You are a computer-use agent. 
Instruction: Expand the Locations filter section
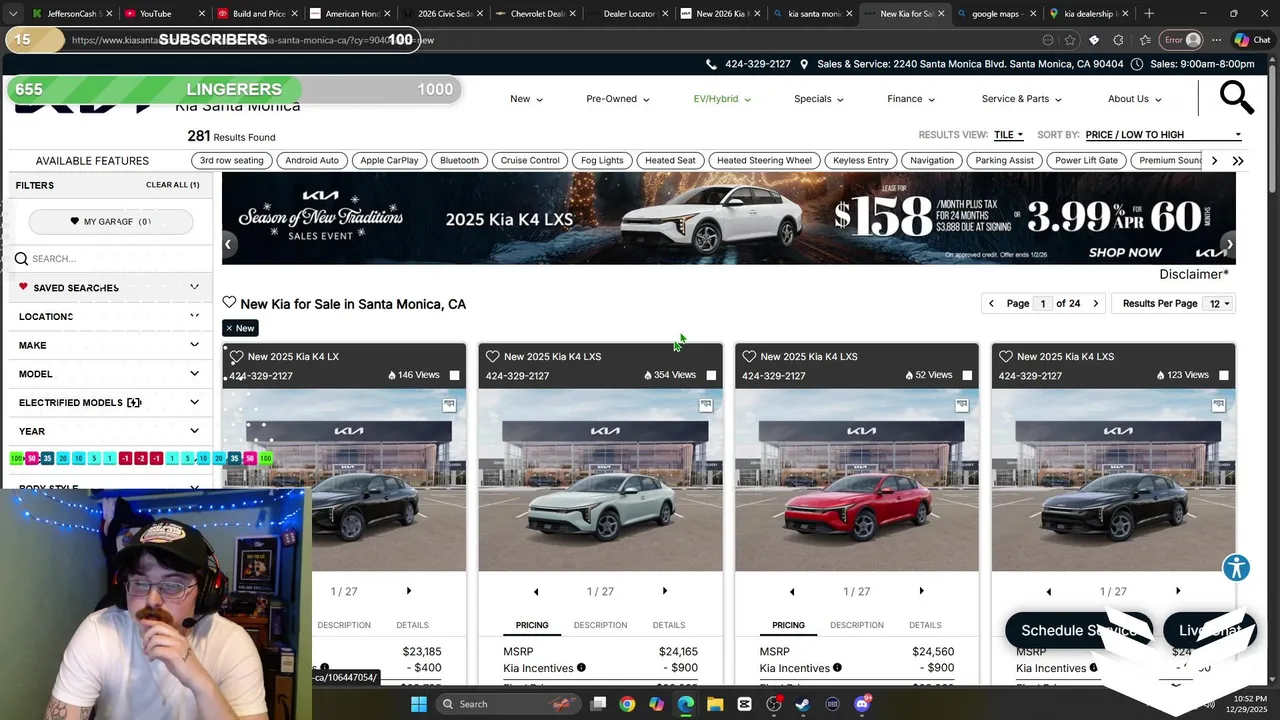click(109, 316)
